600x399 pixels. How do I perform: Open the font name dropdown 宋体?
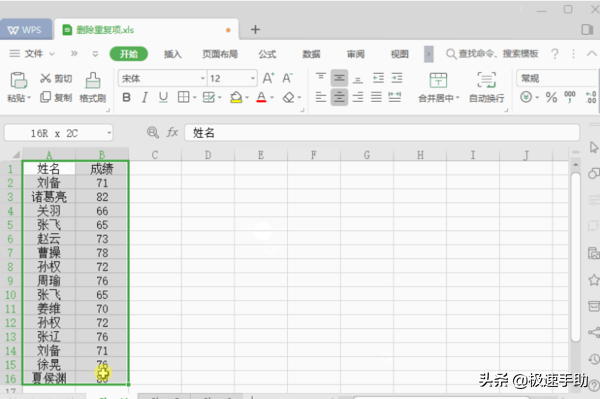click(202, 79)
